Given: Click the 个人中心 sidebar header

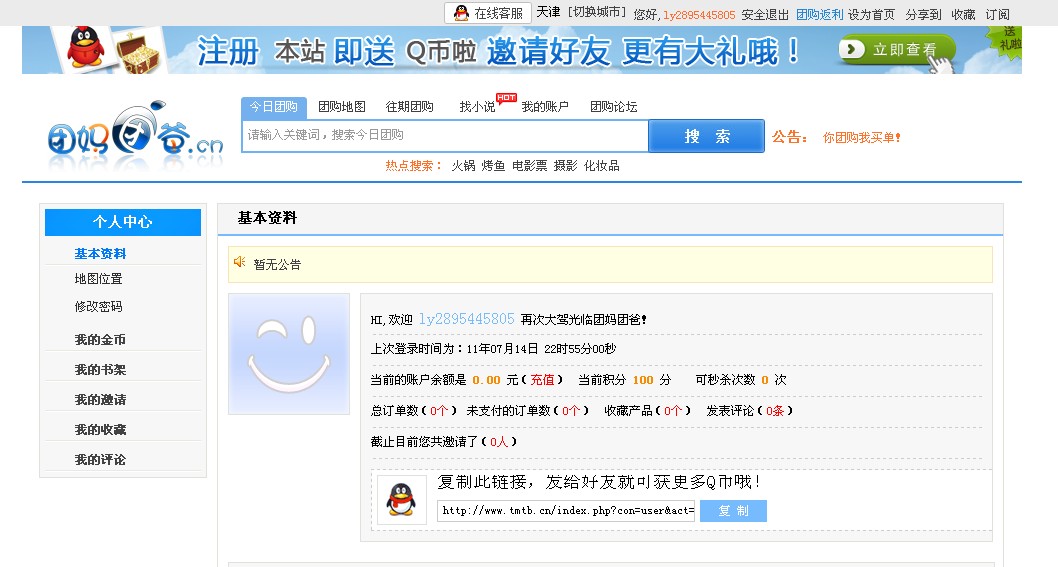Looking at the screenshot, I should click(123, 222).
